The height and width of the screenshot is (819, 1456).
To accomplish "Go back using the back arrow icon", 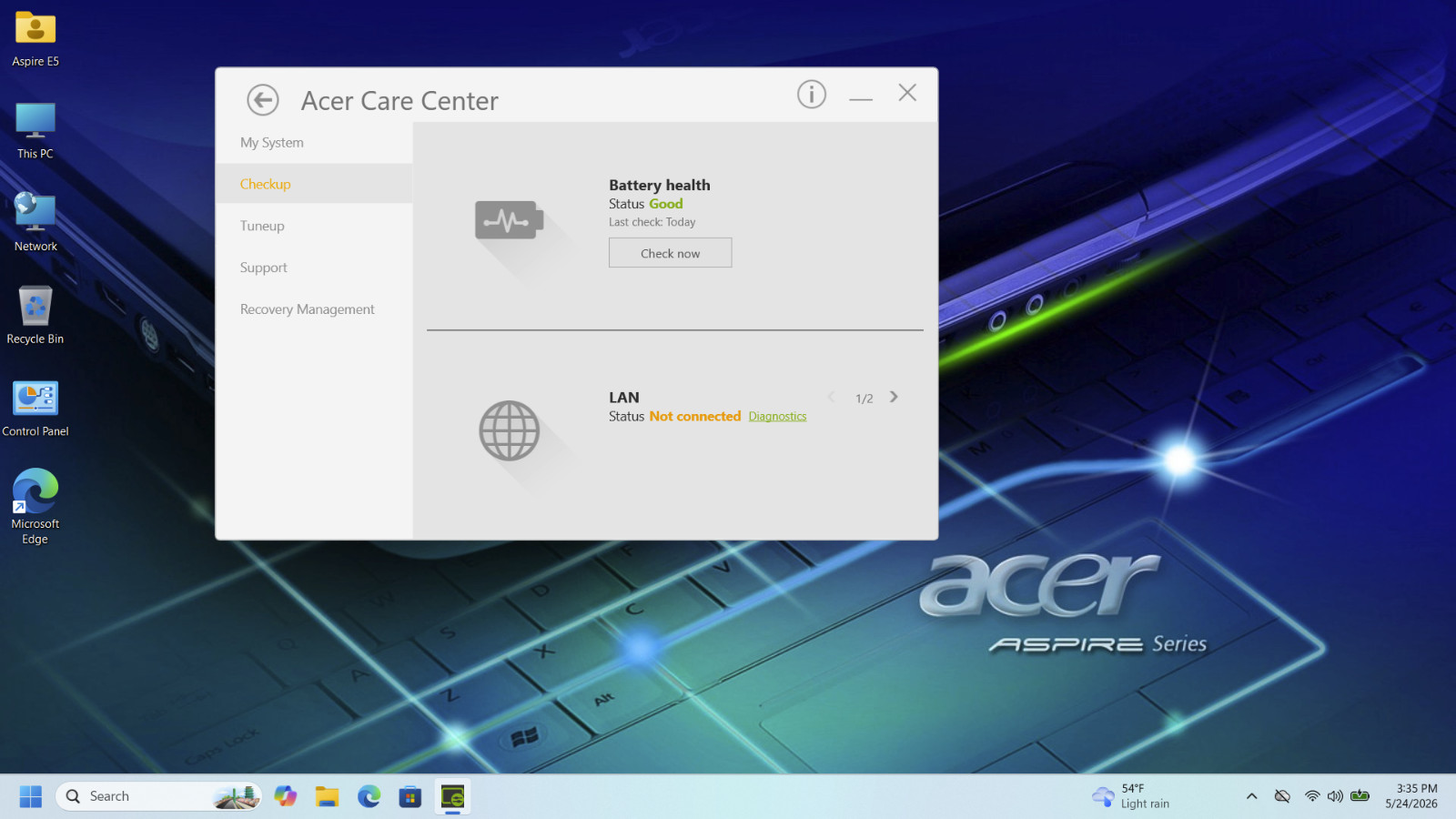I will click(263, 100).
